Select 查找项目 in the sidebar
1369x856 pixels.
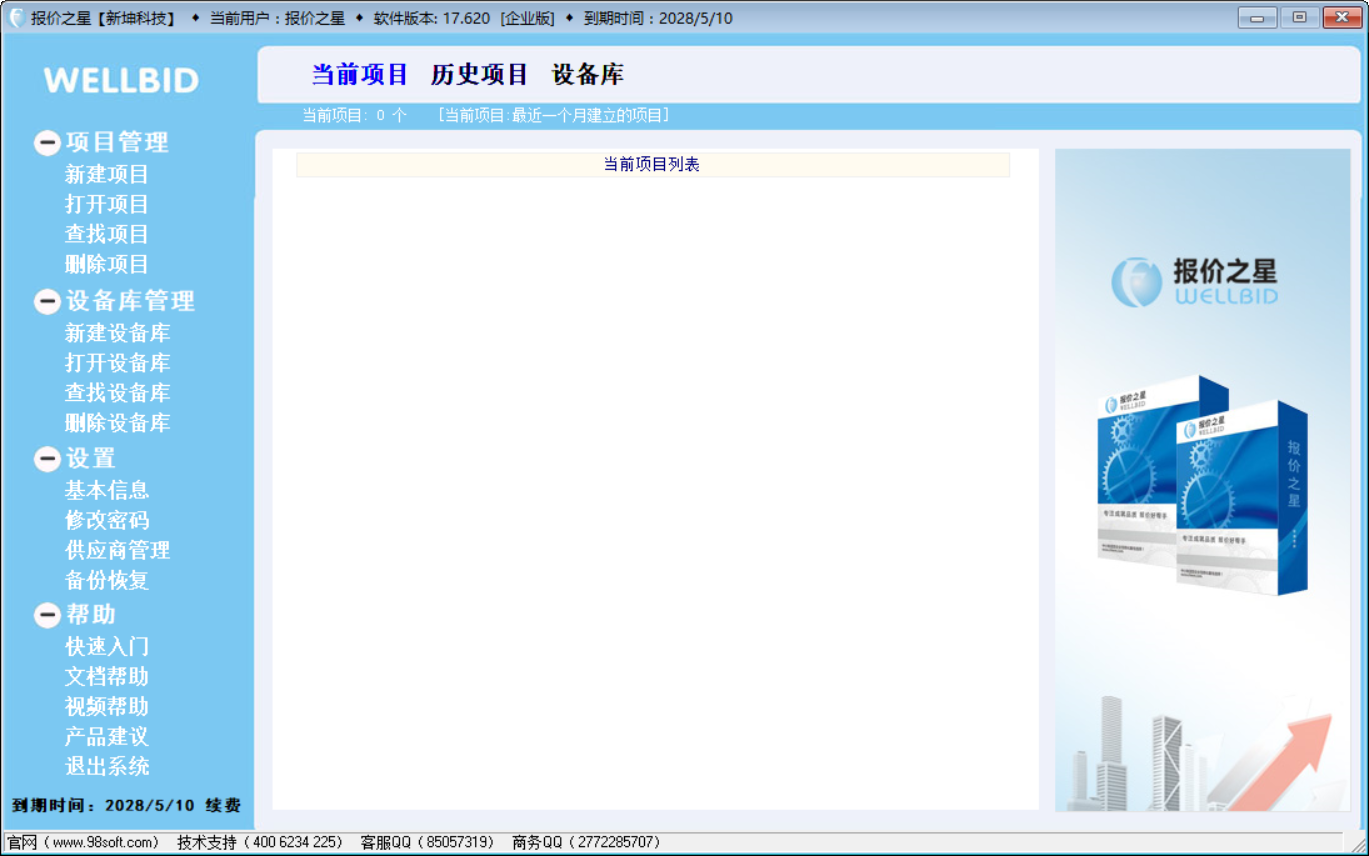pyautogui.click(x=107, y=234)
